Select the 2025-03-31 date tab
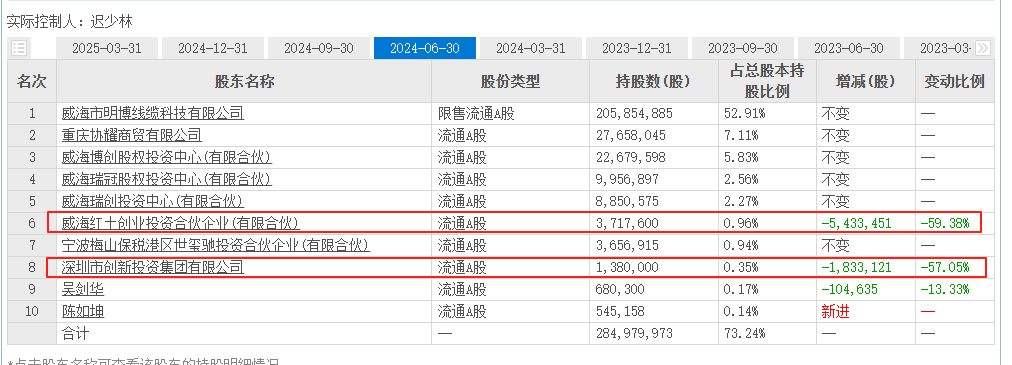Viewport: 1012px width, 365px height. (106, 48)
